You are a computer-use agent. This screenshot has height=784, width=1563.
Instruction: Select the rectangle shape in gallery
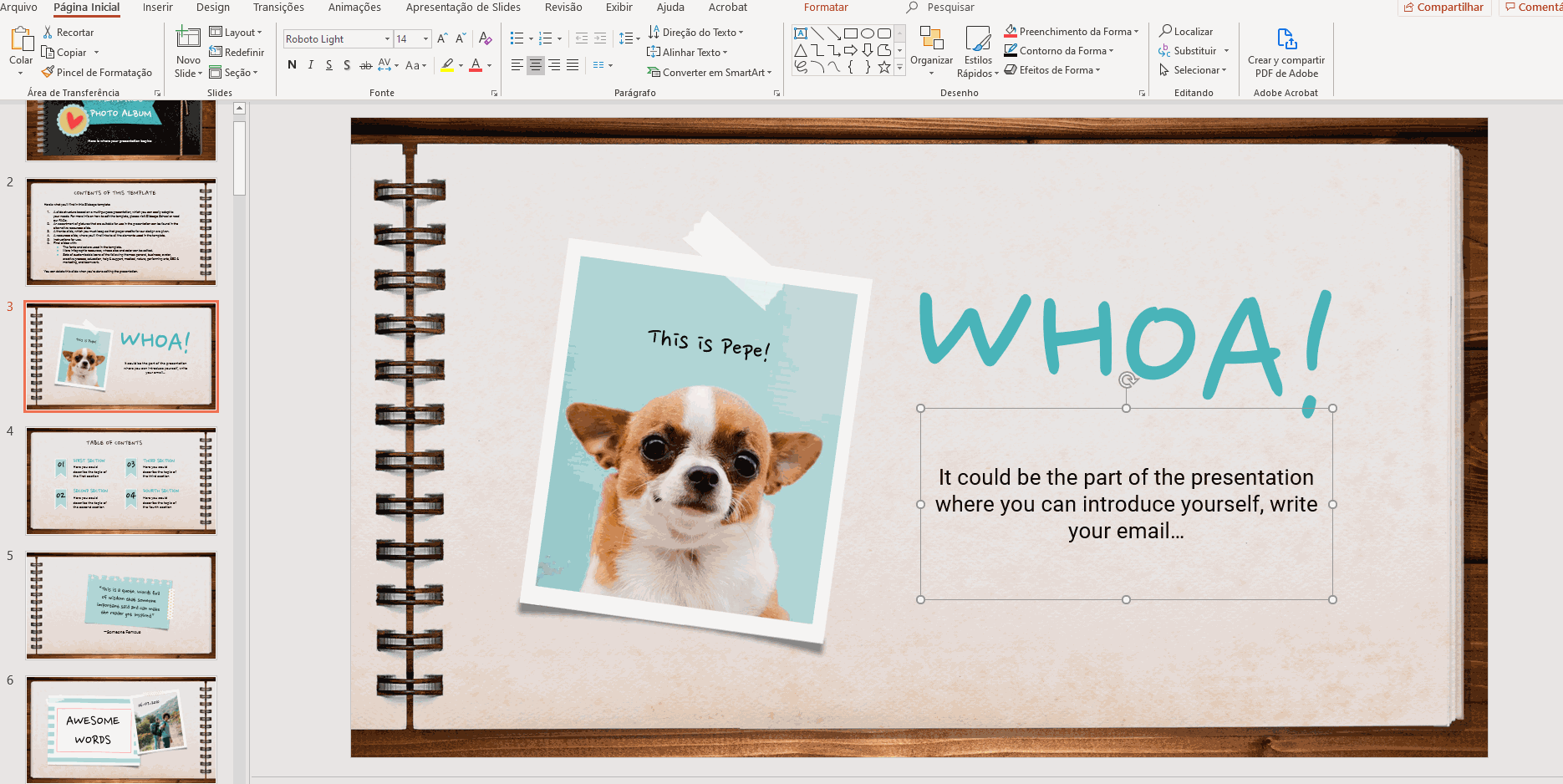pos(851,33)
